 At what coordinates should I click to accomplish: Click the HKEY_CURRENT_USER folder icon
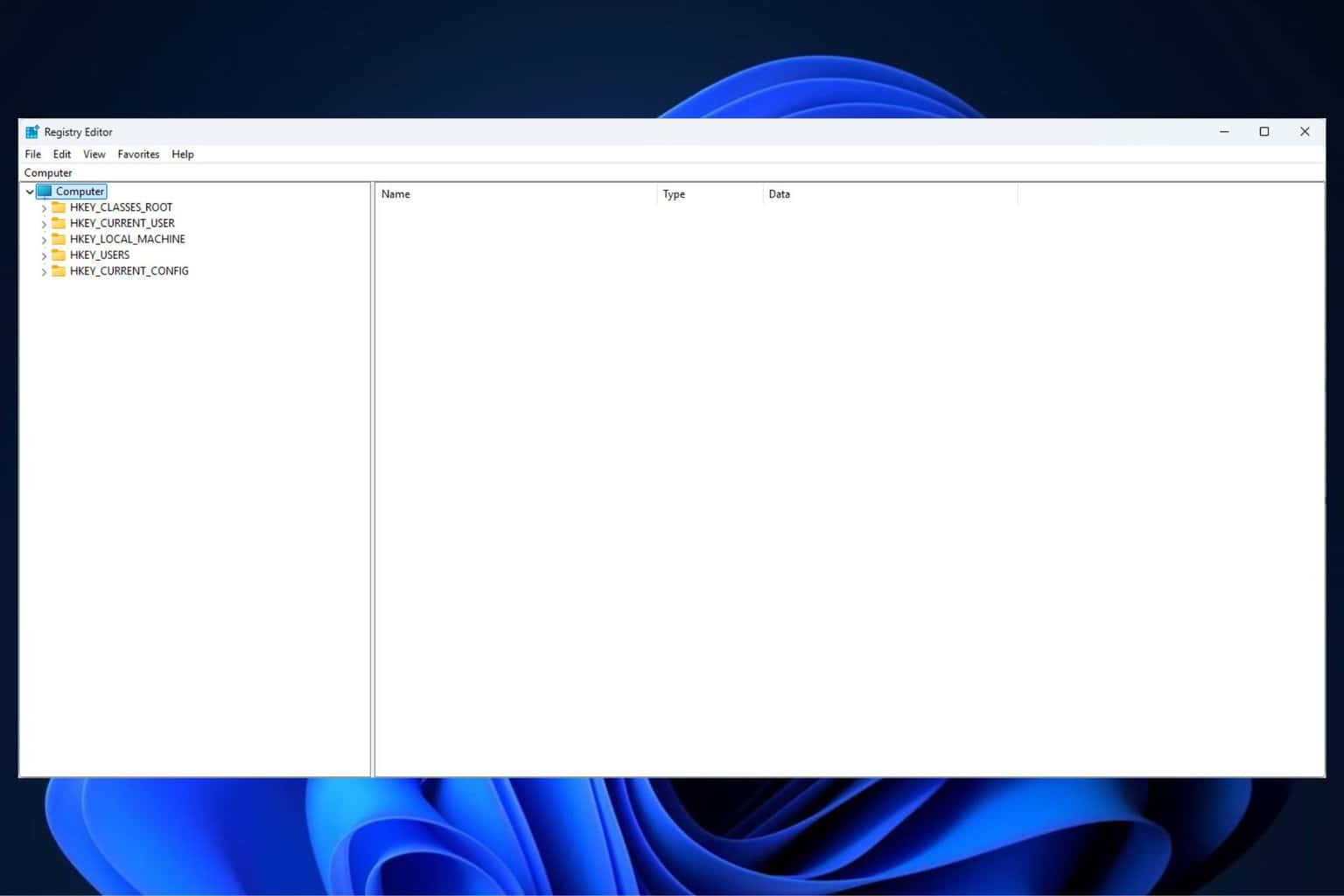pos(59,223)
